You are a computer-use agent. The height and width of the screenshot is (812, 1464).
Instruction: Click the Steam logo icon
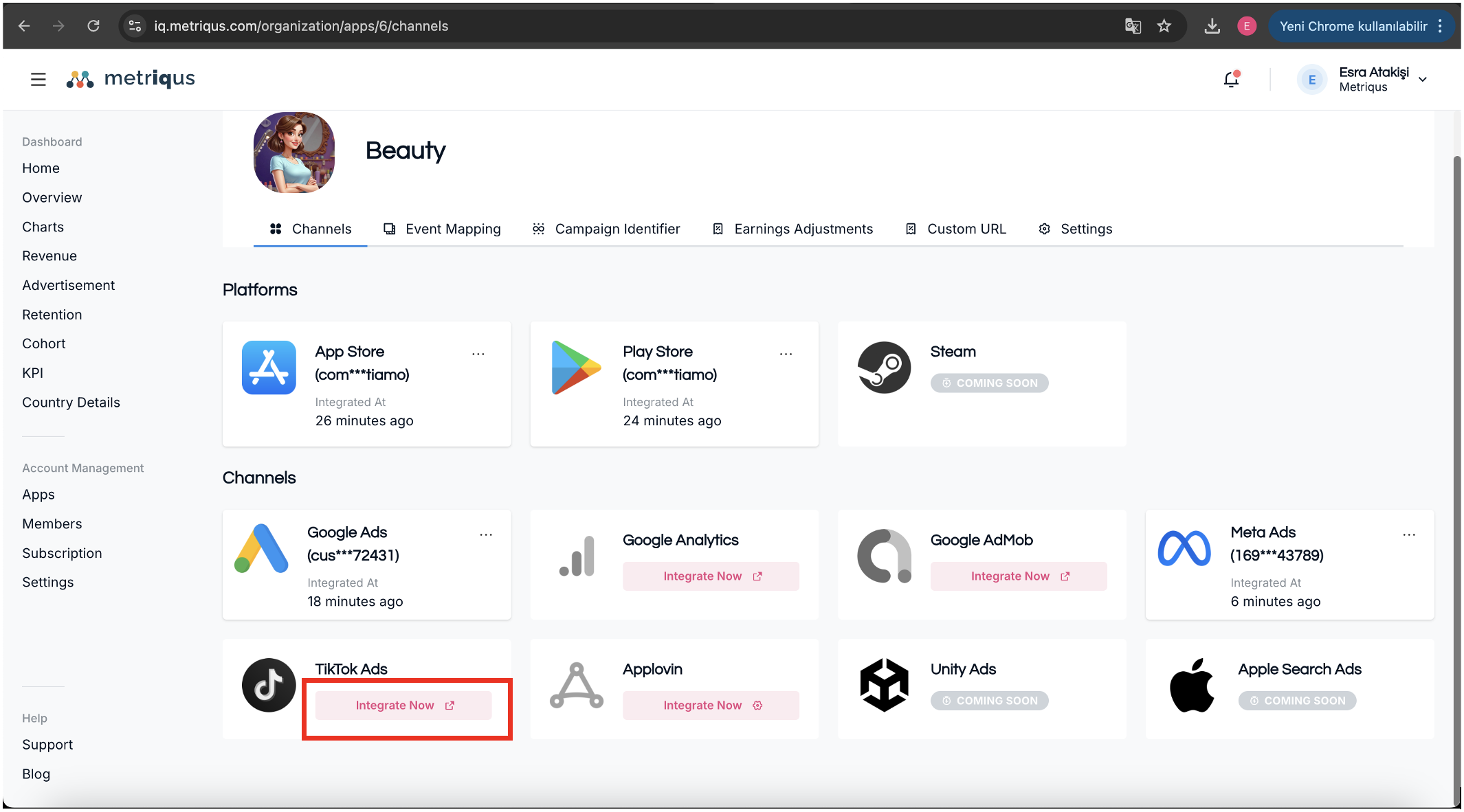click(884, 368)
